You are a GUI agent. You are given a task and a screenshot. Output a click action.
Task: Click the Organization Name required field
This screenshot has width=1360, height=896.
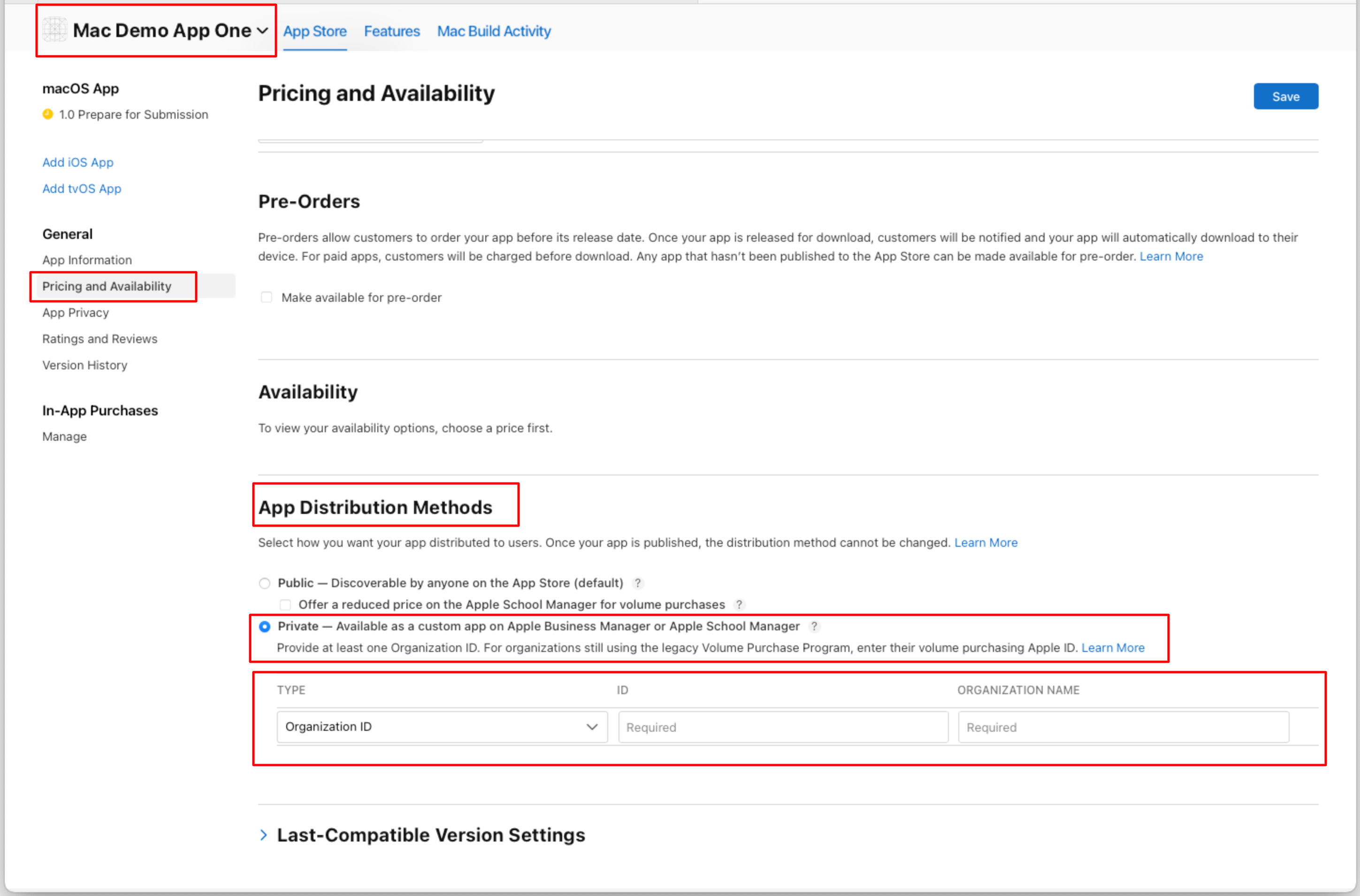tap(1123, 727)
